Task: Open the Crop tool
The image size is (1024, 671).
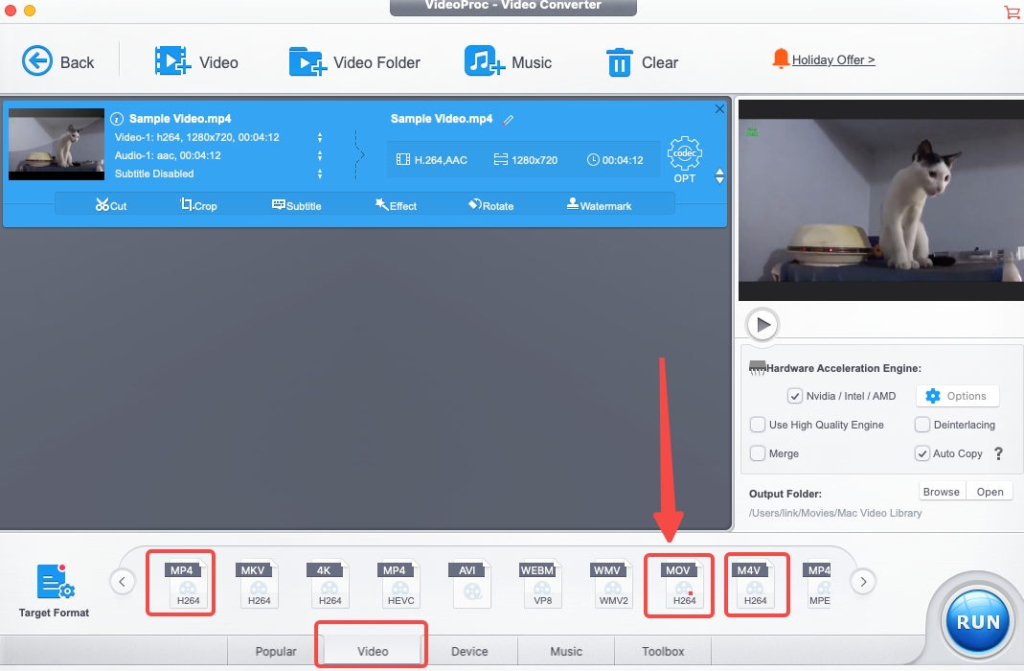Action: click(197, 205)
